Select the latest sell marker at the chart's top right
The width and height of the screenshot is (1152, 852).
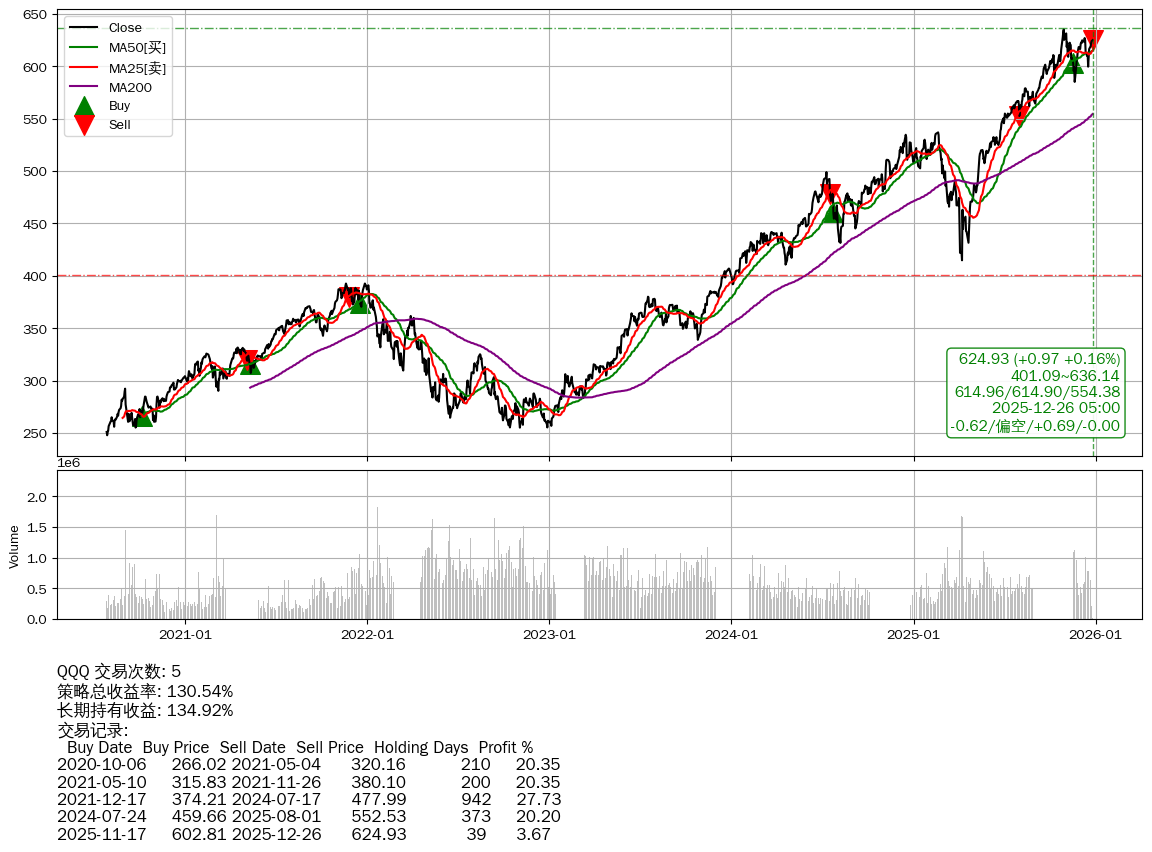click(1093, 40)
